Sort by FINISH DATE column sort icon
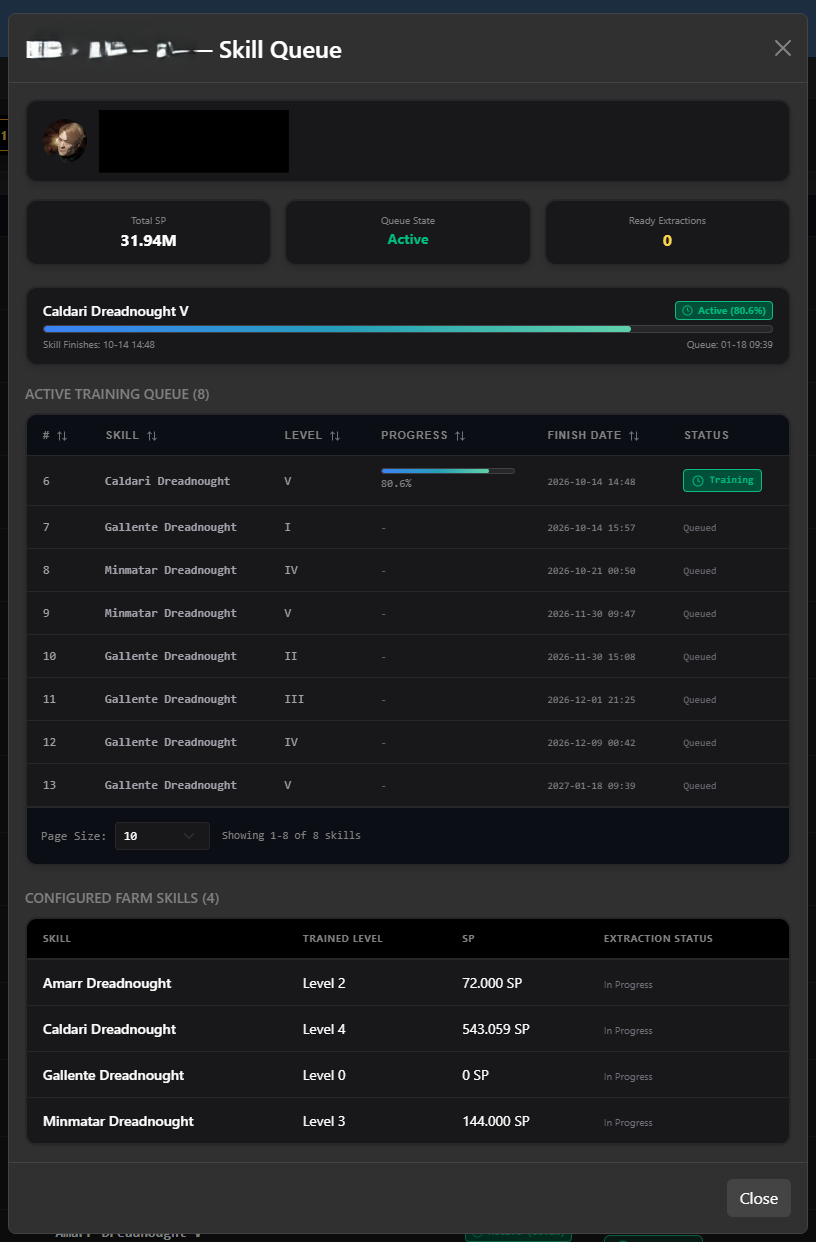The height and width of the screenshot is (1242, 816). [633, 436]
